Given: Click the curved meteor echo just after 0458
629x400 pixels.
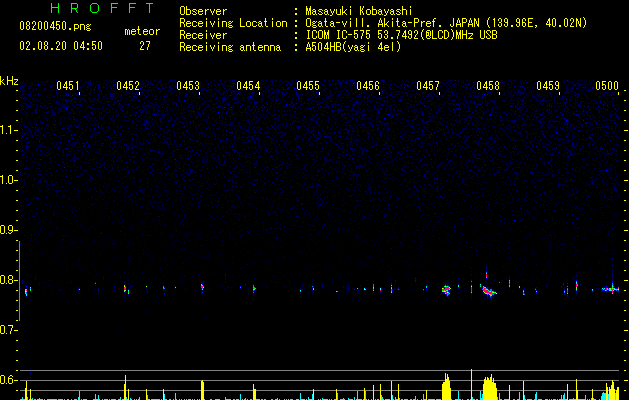Looking at the screenshot, I should tap(489, 291).
